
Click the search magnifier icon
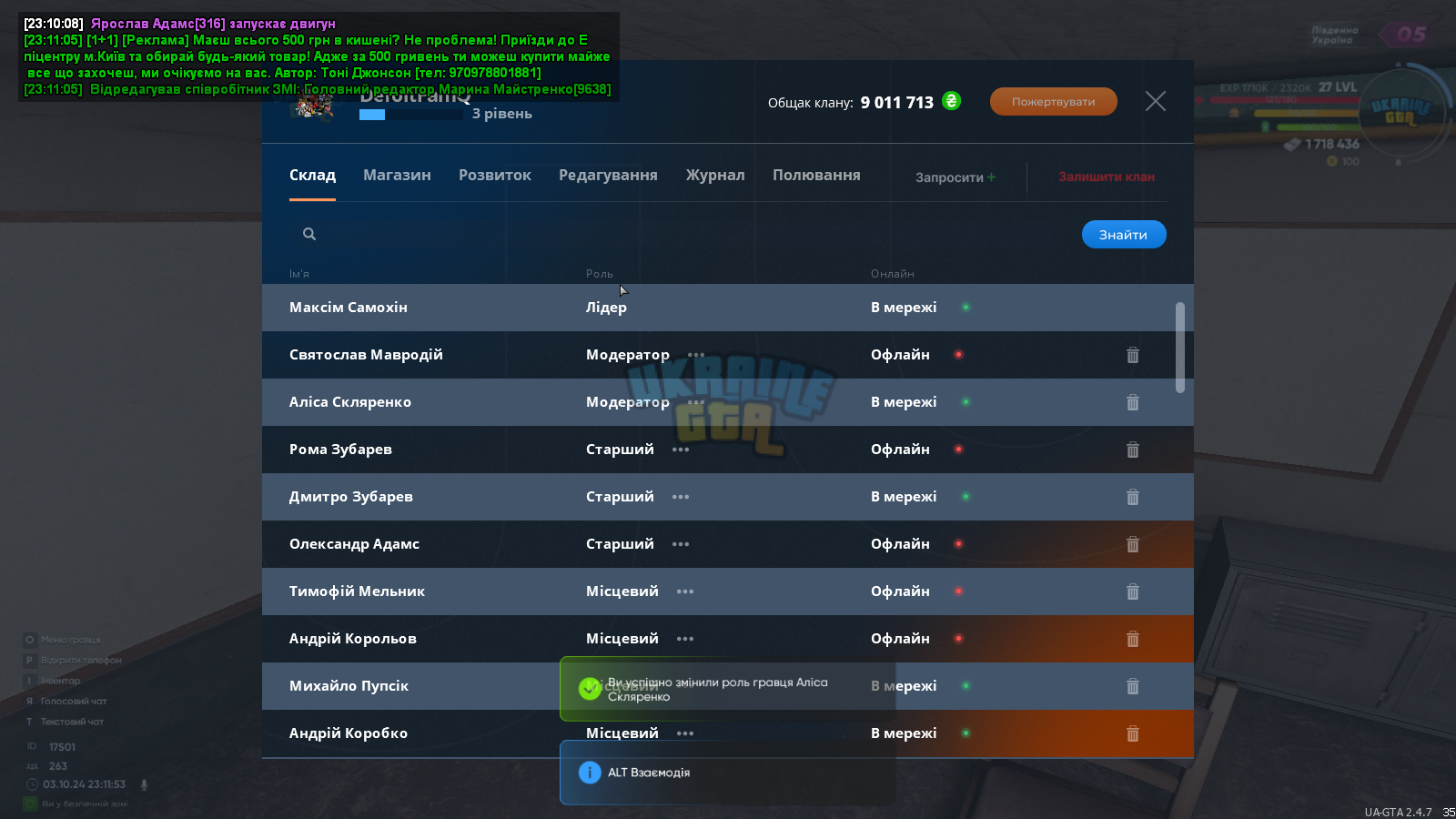tap(309, 234)
